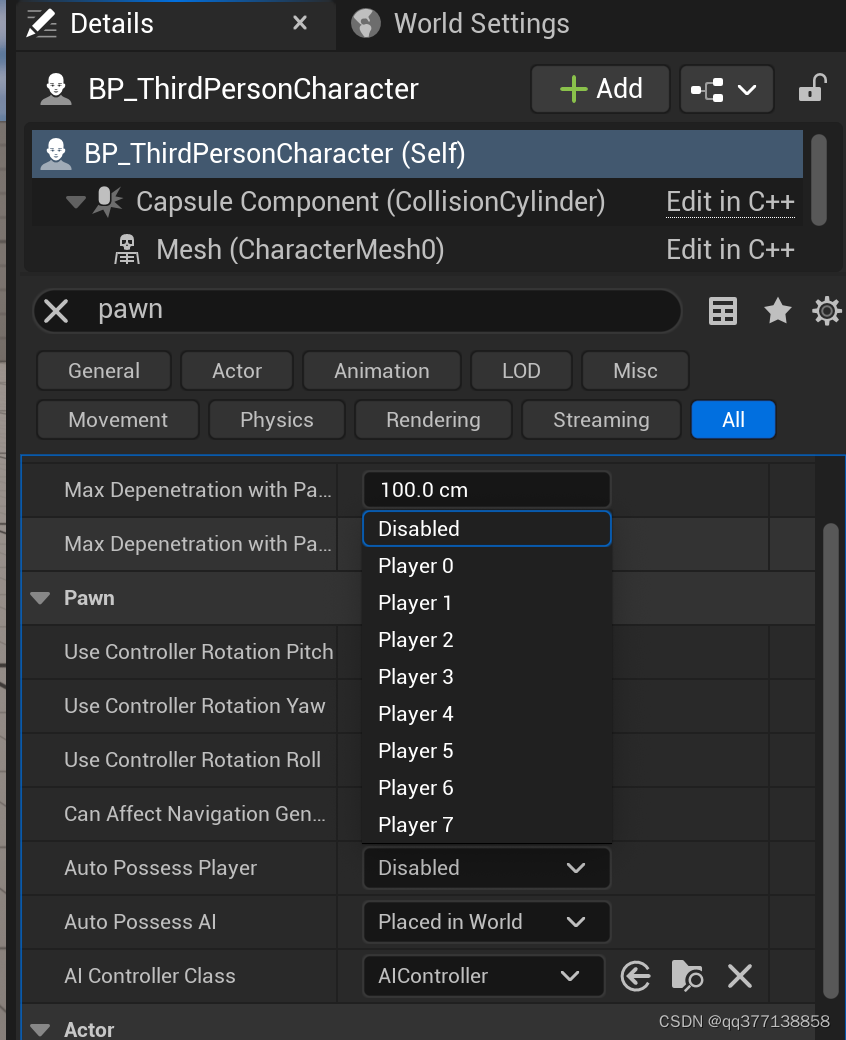846x1040 pixels.
Task: Show favorites with the star icon
Action: 778,310
